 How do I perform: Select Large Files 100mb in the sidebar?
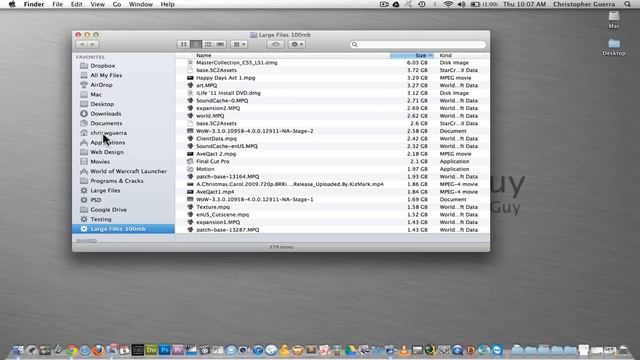[124, 229]
